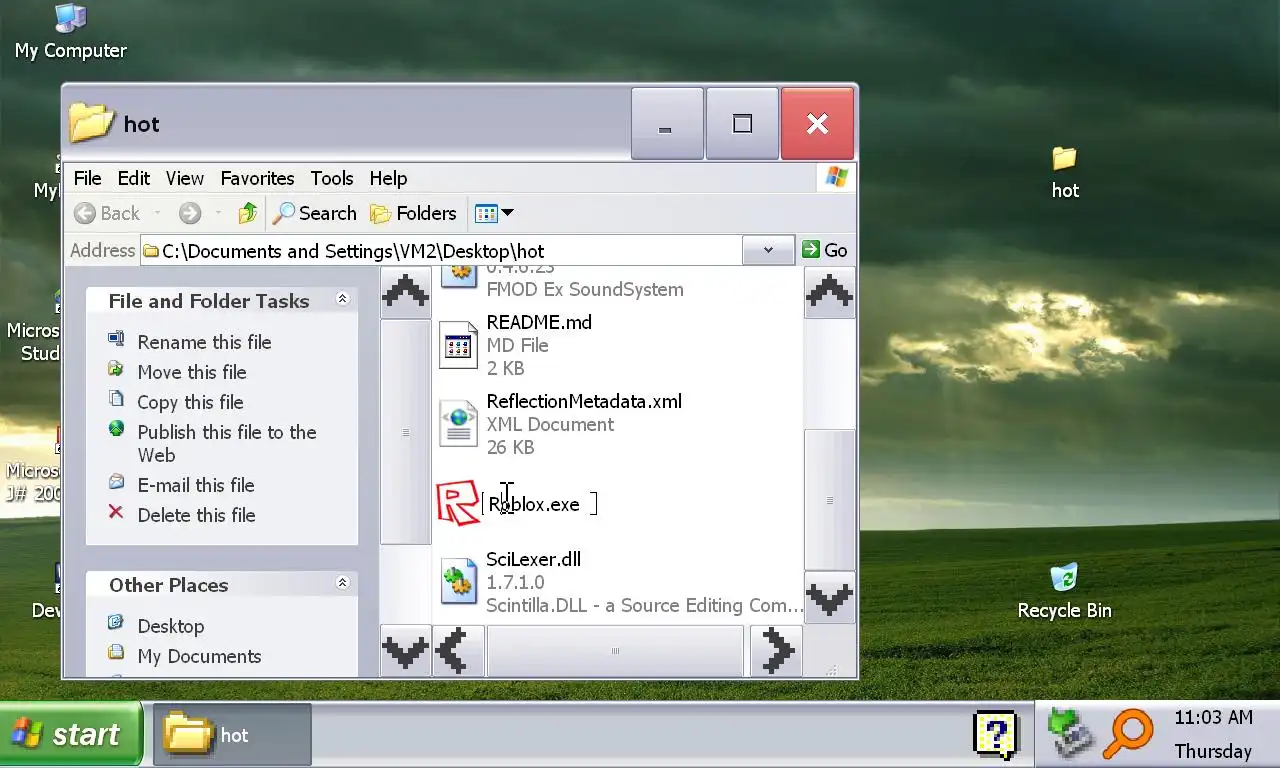
Task: Click Delete this file
Action: (196, 515)
